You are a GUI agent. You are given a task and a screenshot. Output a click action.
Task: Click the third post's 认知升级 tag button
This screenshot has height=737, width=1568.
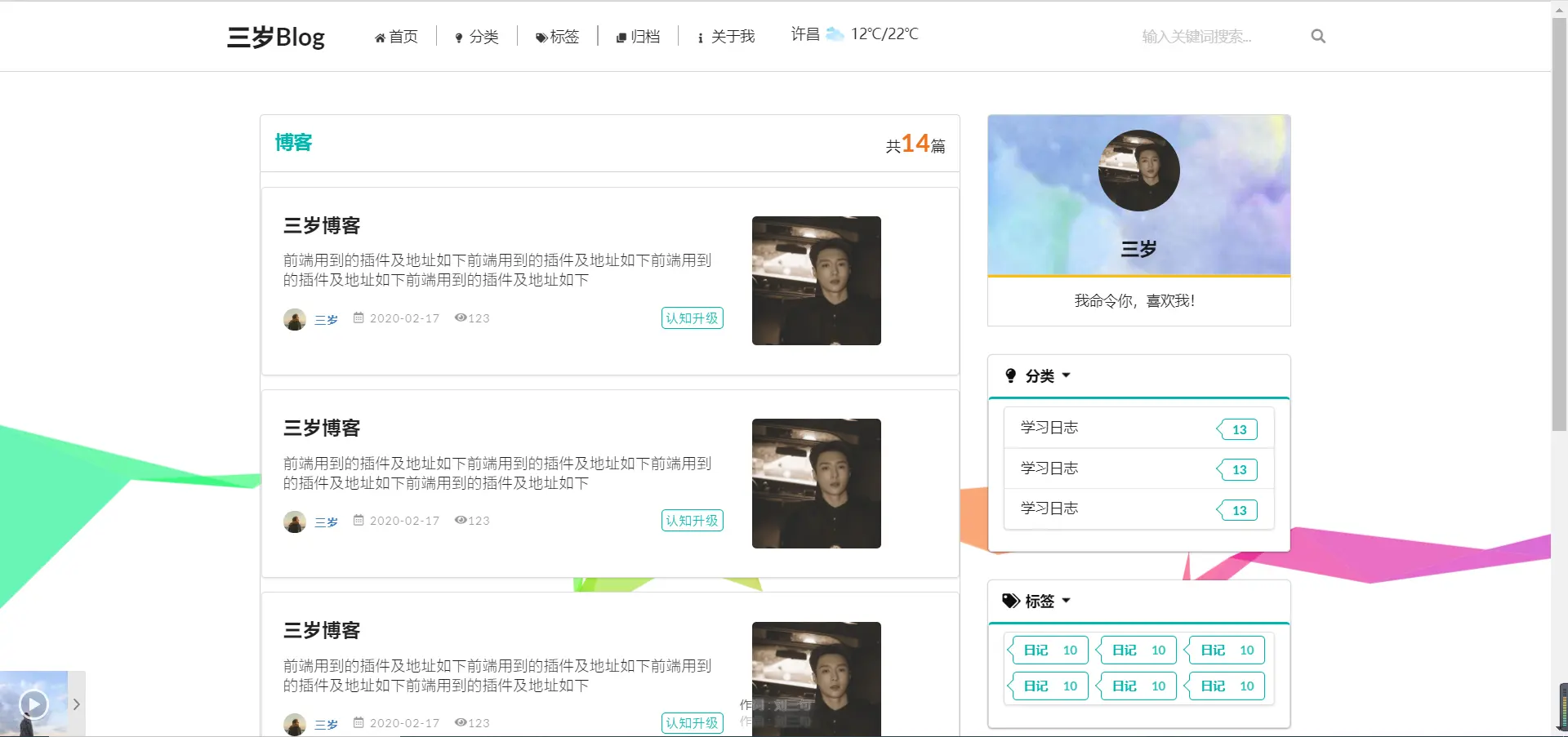click(693, 723)
